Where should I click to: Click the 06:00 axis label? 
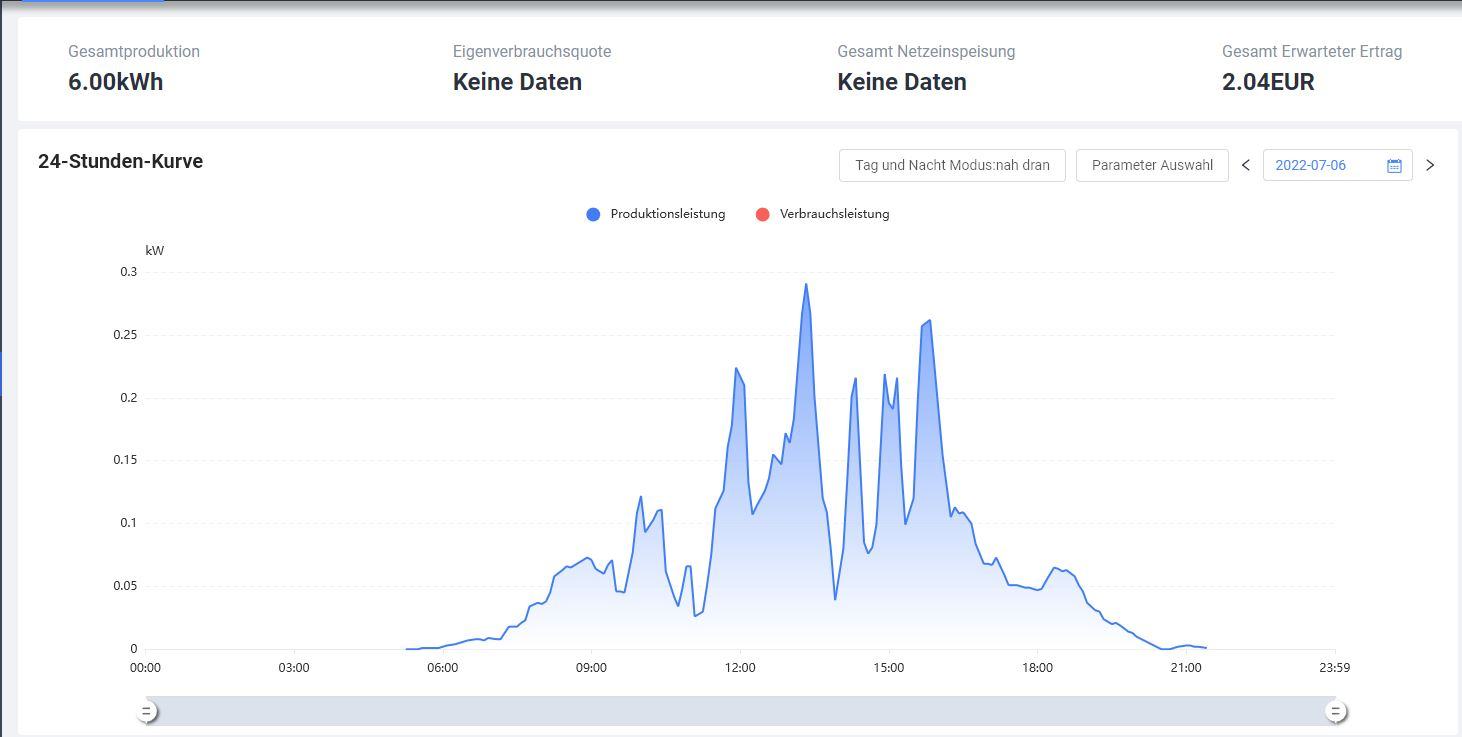[442, 668]
